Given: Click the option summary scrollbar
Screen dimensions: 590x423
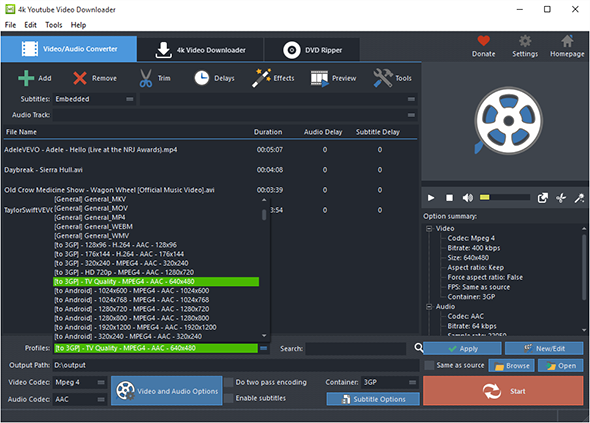Looking at the screenshot, I should tap(584, 267).
